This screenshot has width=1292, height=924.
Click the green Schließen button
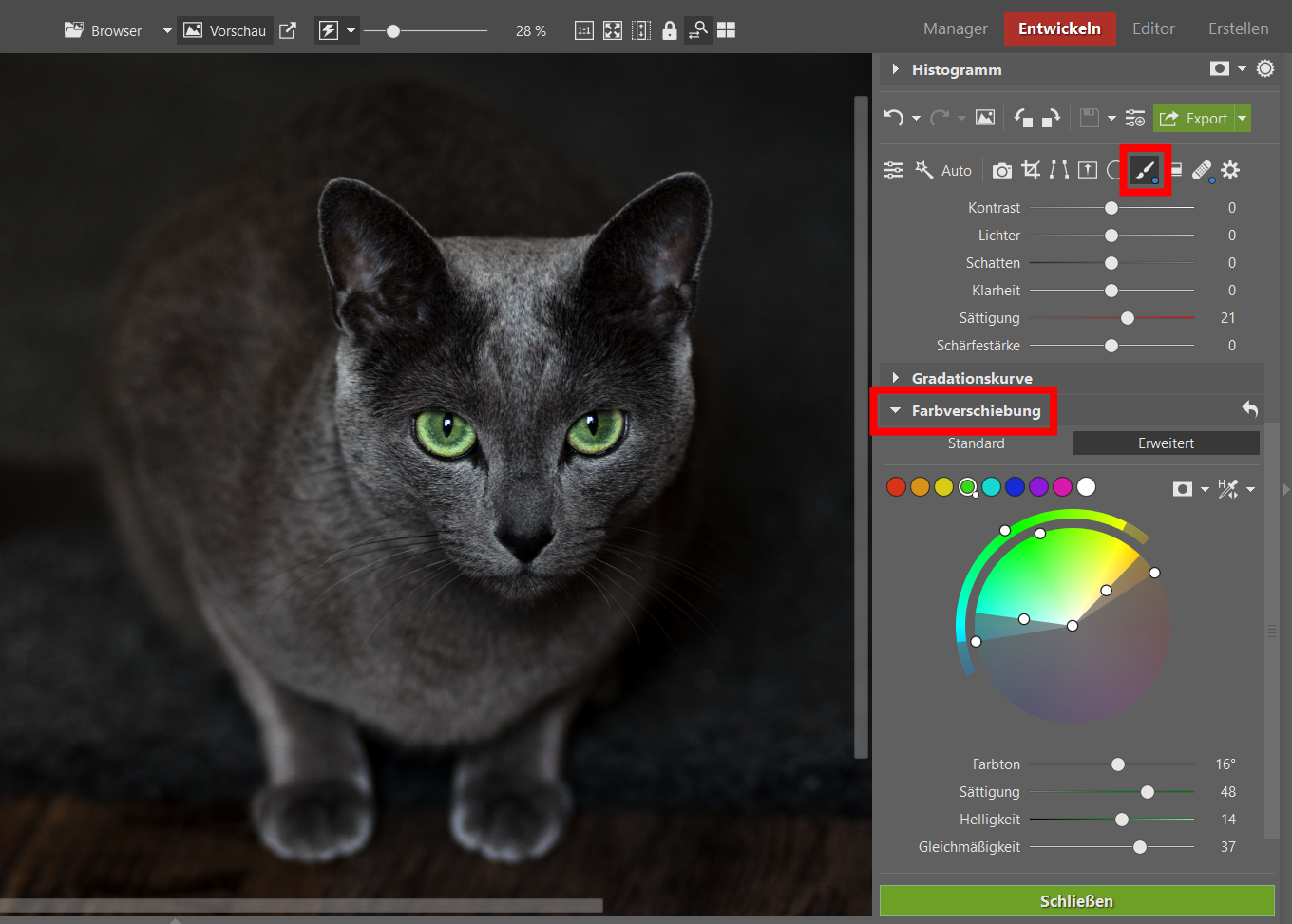click(x=1076, y=901)
